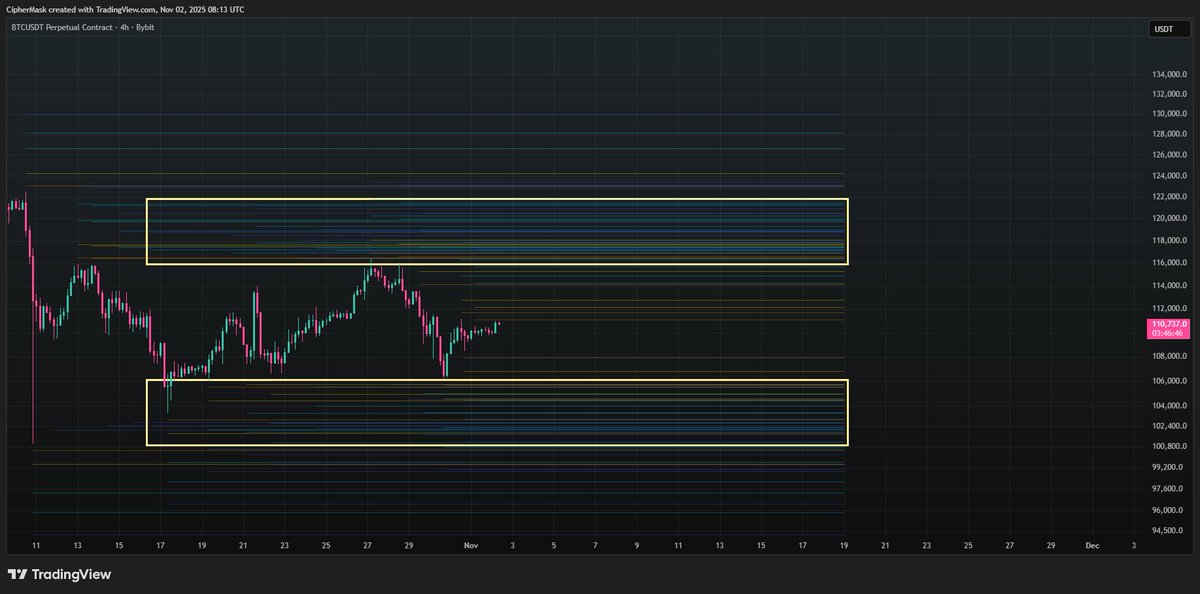Click the 124,000.0 price axis label
This screenshot has width=1200, height=594.
1170,177
